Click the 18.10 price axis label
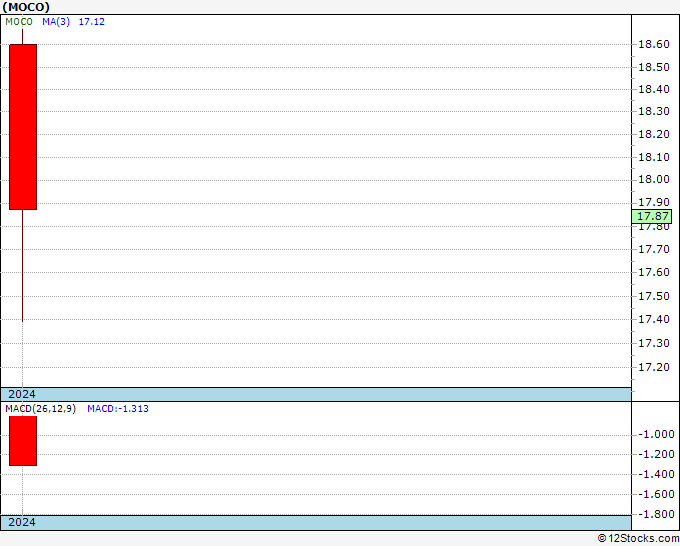The width and height of the screenshot is (680, 546). tap(654, 157)
